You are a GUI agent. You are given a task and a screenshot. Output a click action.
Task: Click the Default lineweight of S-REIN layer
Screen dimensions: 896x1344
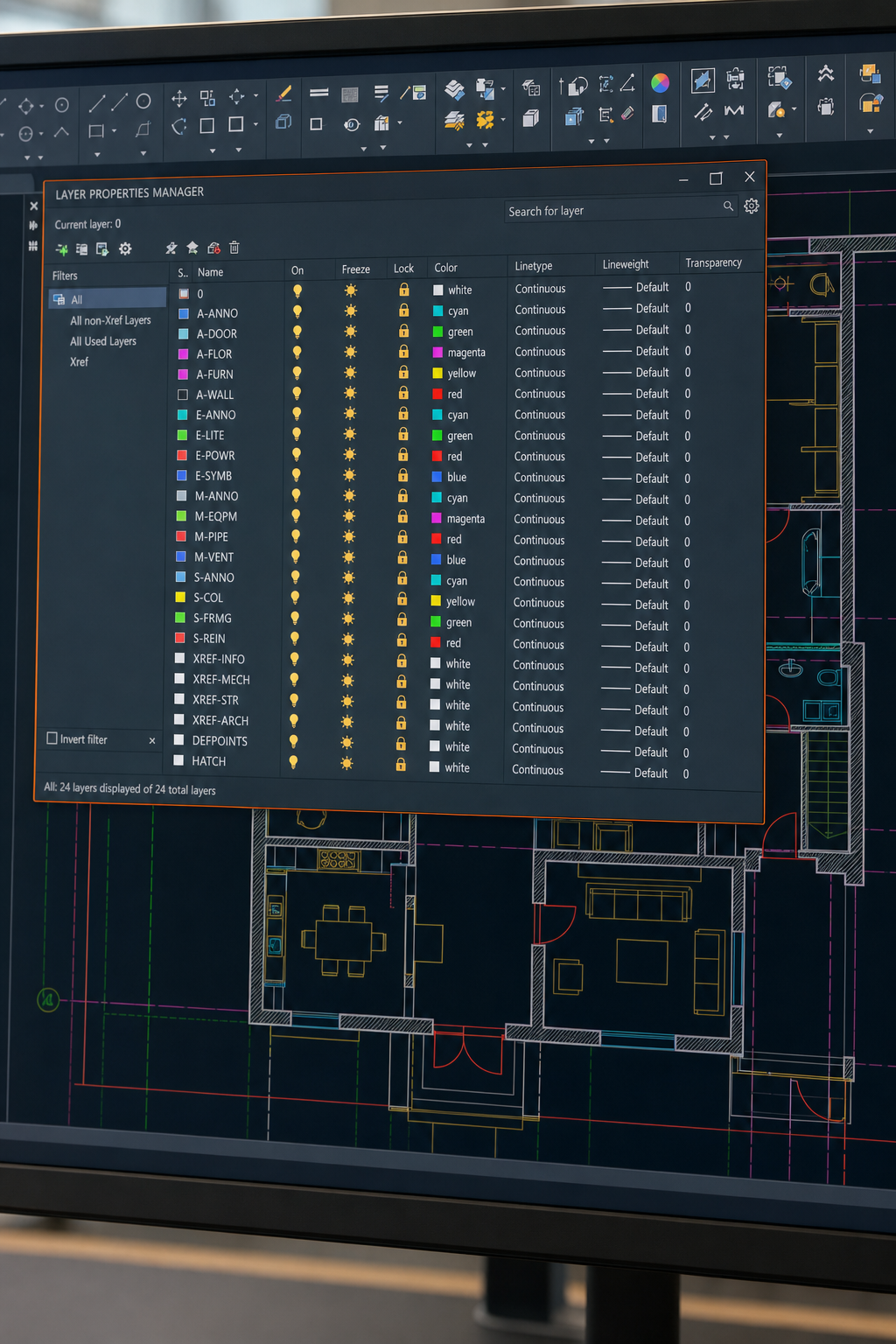652,647
